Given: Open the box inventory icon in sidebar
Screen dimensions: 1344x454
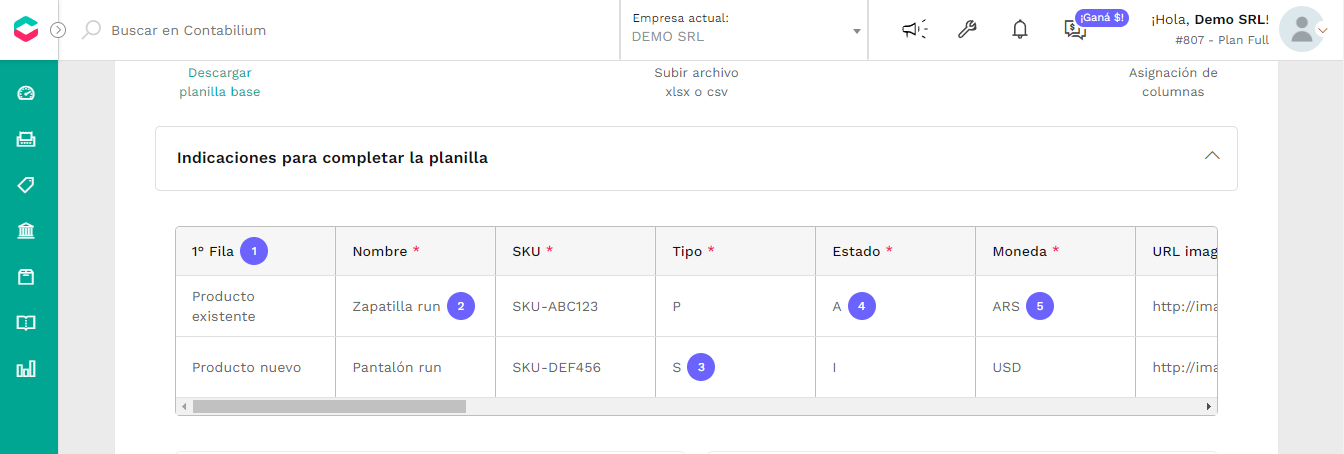Looking at the screenshot, I should coord(26,277).
